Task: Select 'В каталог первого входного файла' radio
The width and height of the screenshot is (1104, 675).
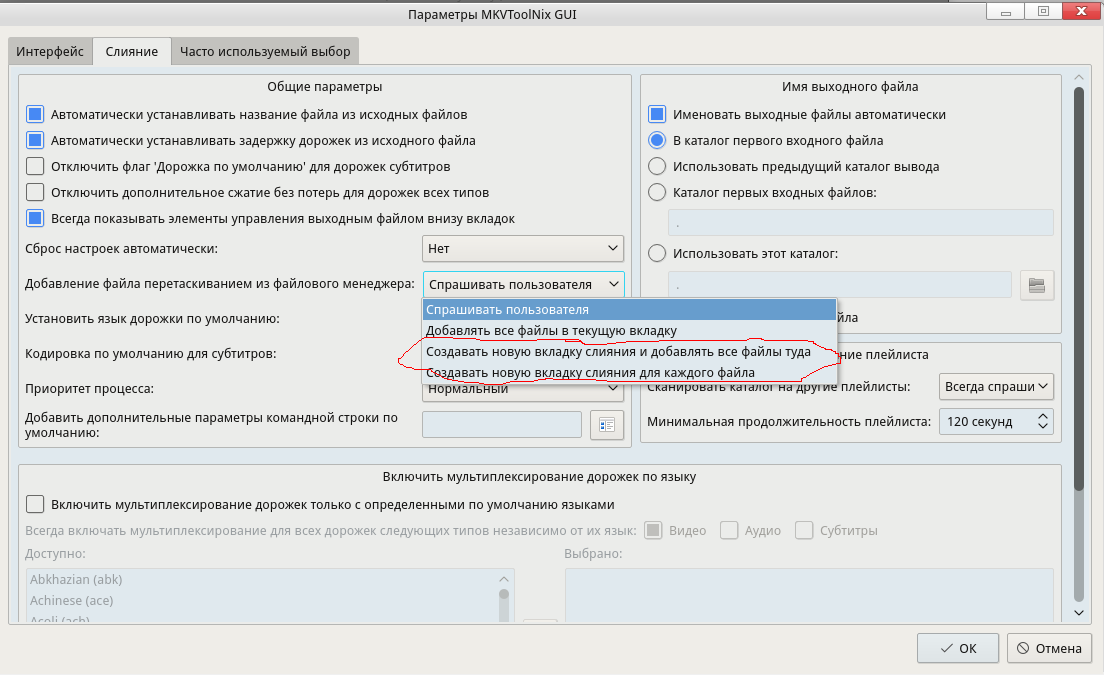Action: pyautogui.click(x=657, y=140)
